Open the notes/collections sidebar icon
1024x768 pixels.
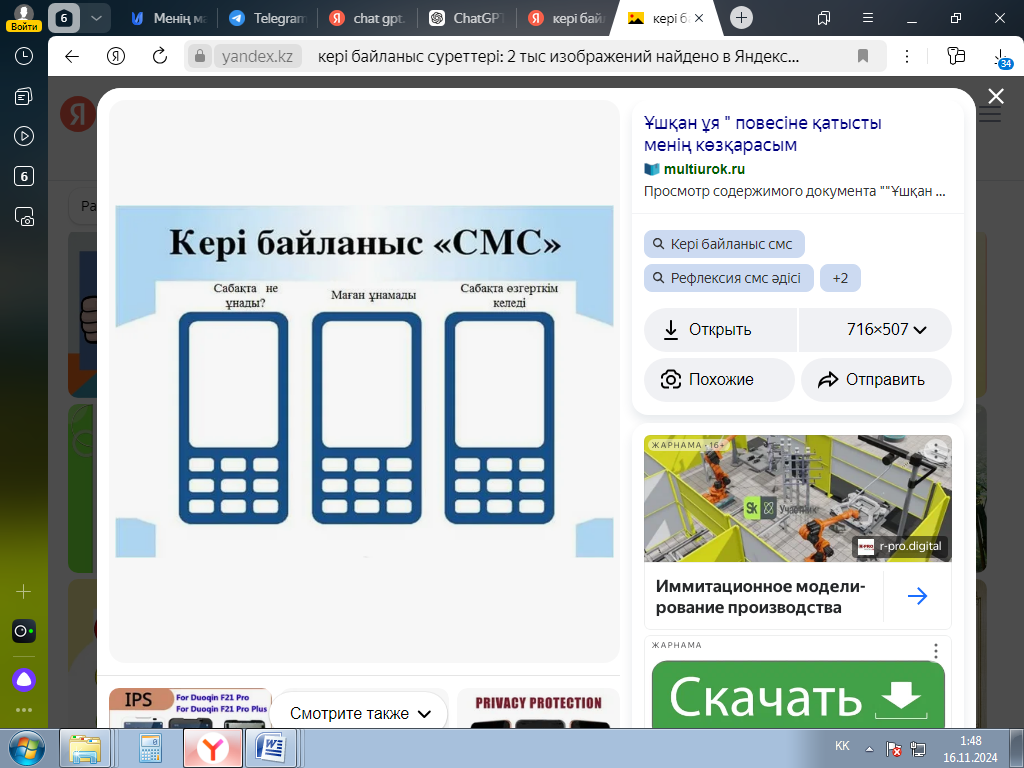tap(24, 97)
